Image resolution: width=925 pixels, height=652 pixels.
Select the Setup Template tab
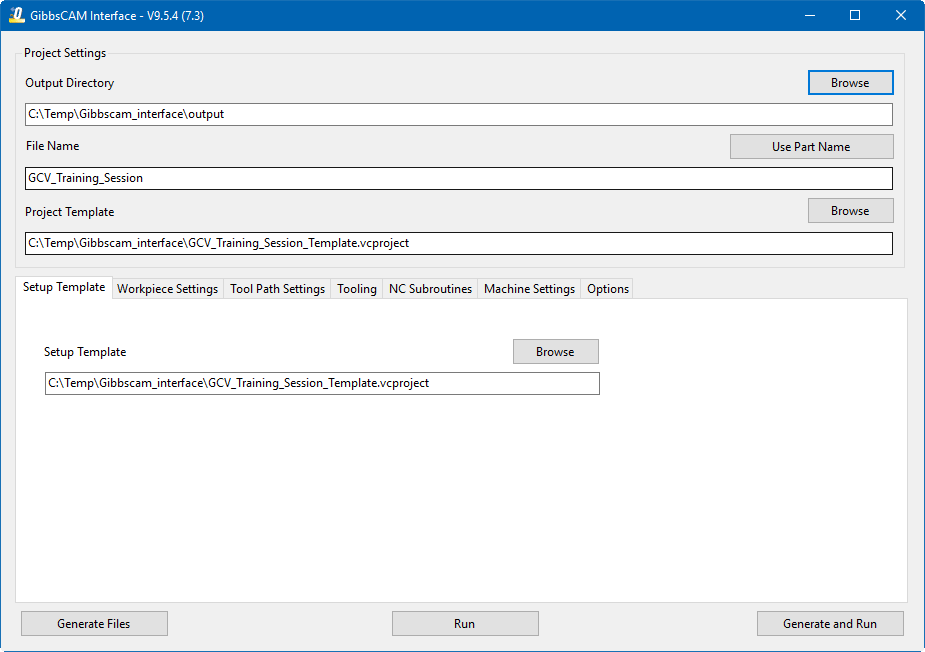[x=64, y=287]
